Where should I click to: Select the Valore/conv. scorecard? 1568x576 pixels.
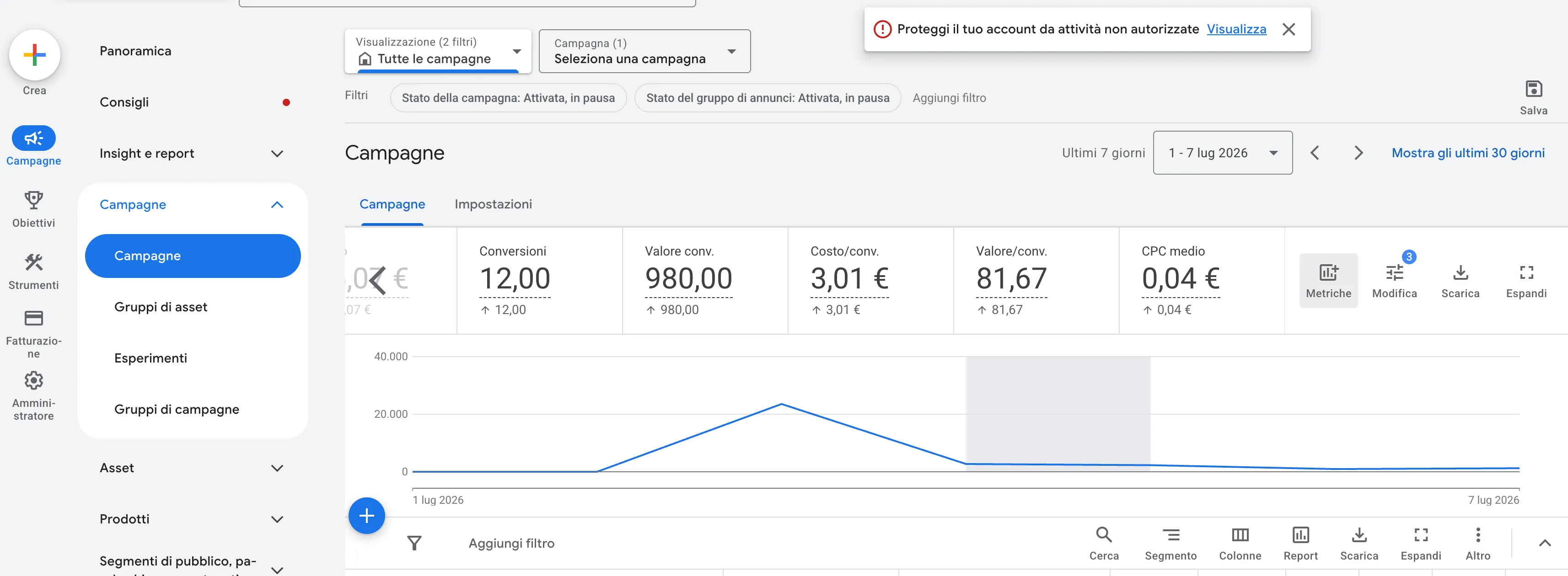click(1036, 280)
